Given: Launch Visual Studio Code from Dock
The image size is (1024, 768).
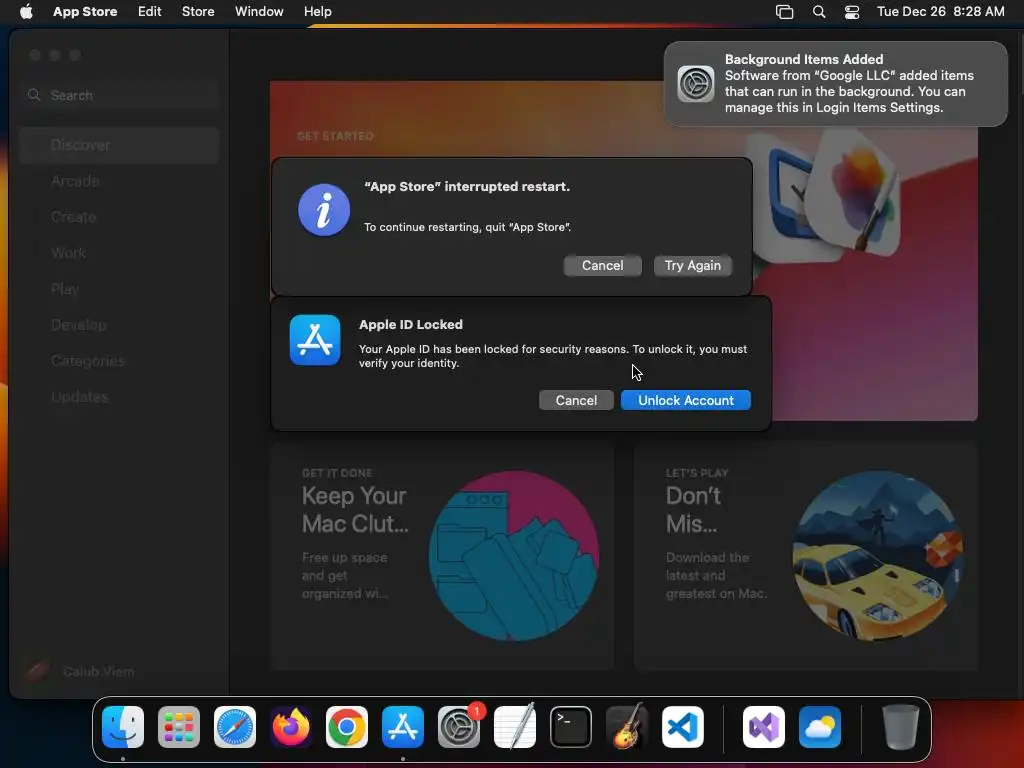Looking at the screenshot, I should click(x=683, y=727).
